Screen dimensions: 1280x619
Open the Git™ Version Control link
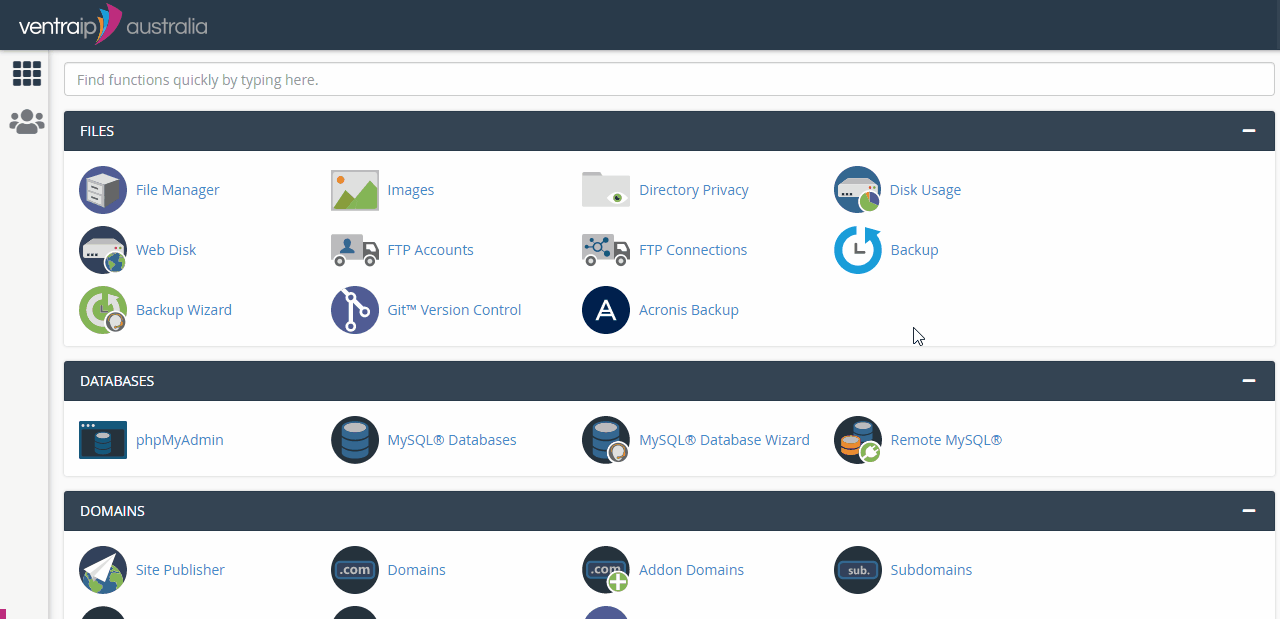(455, 310)
